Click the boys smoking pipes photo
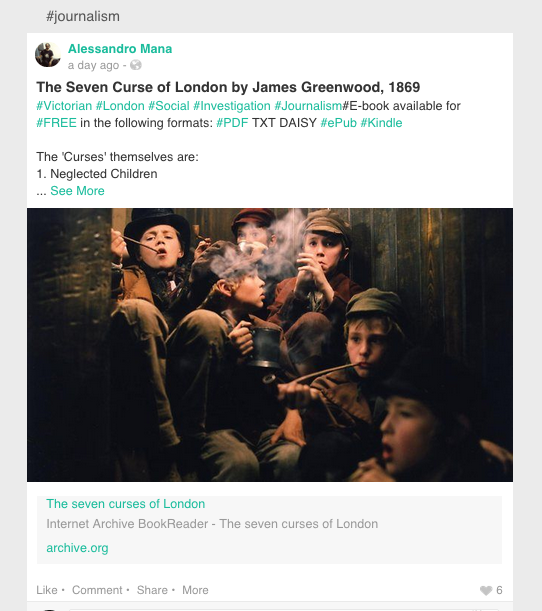The height and width of the screenshot is (611, 542). [270, 345]
